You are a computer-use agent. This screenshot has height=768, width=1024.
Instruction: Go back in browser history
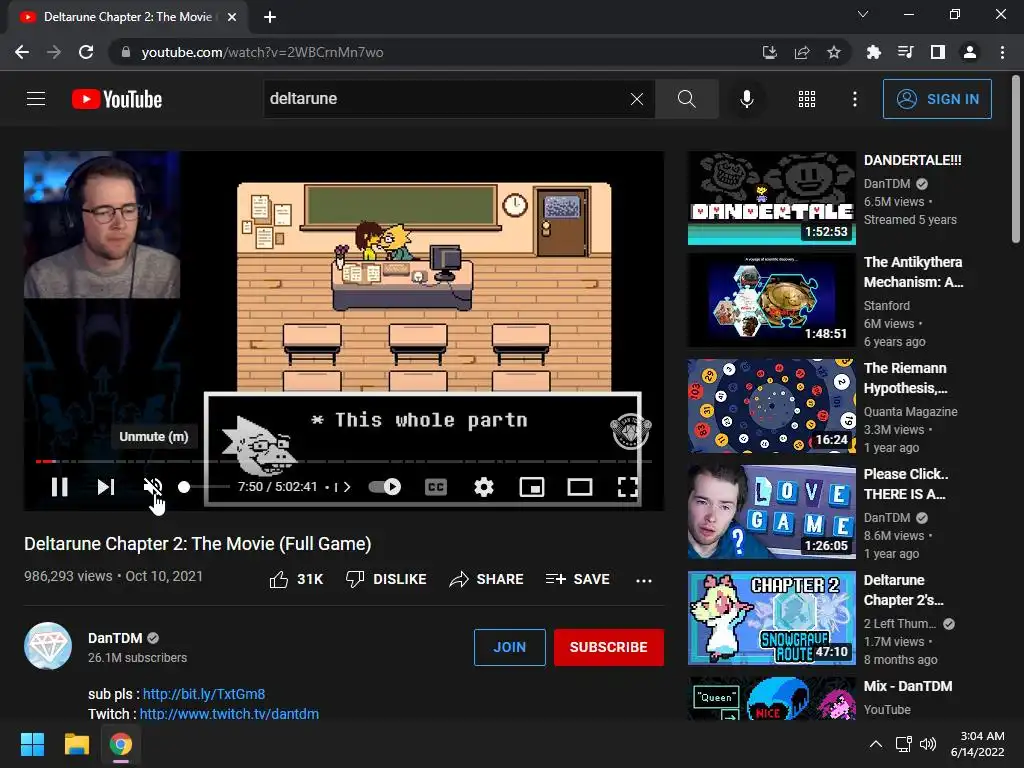point(22,52)
